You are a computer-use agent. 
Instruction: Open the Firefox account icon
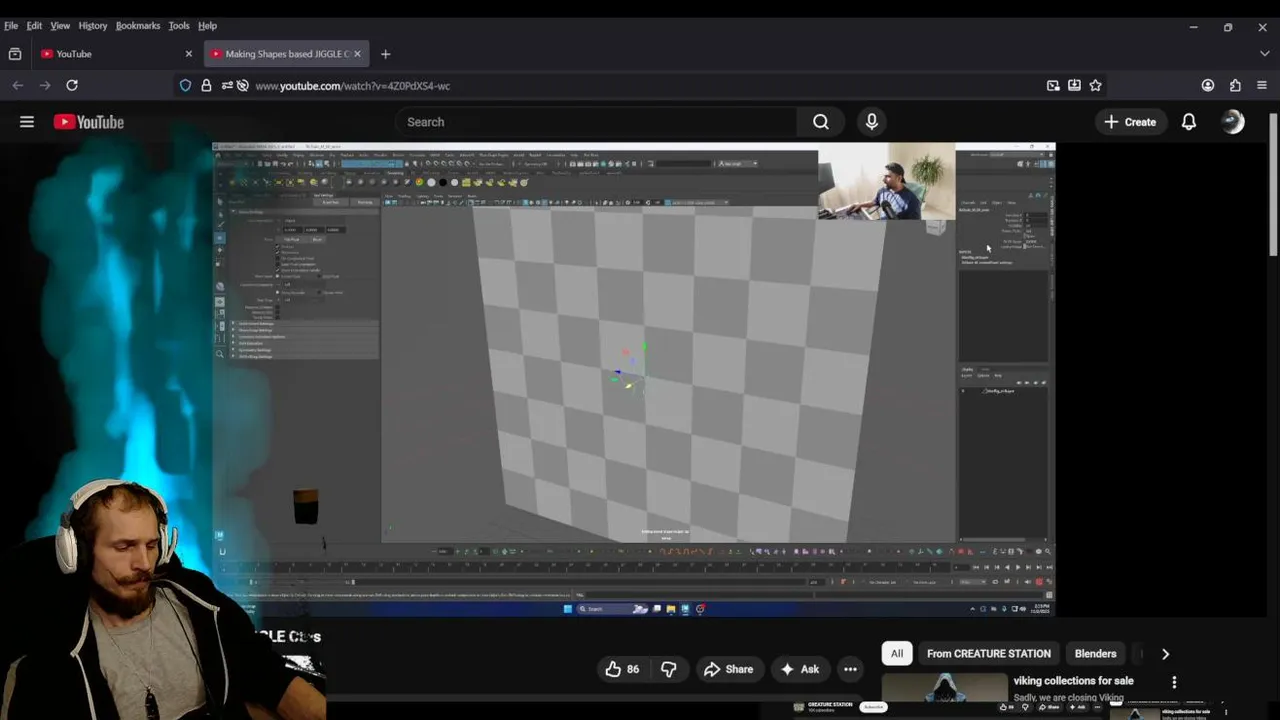[x=1208, y=86]
